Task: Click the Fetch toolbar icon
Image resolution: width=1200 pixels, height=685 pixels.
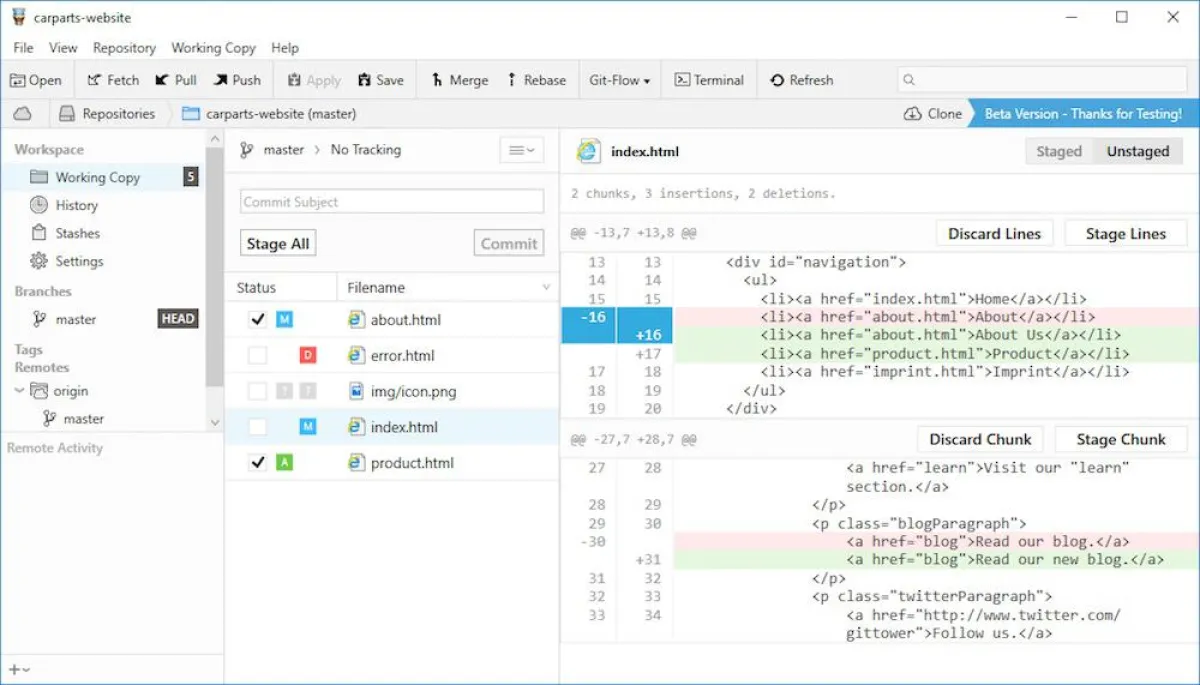Action: (94, 80)
